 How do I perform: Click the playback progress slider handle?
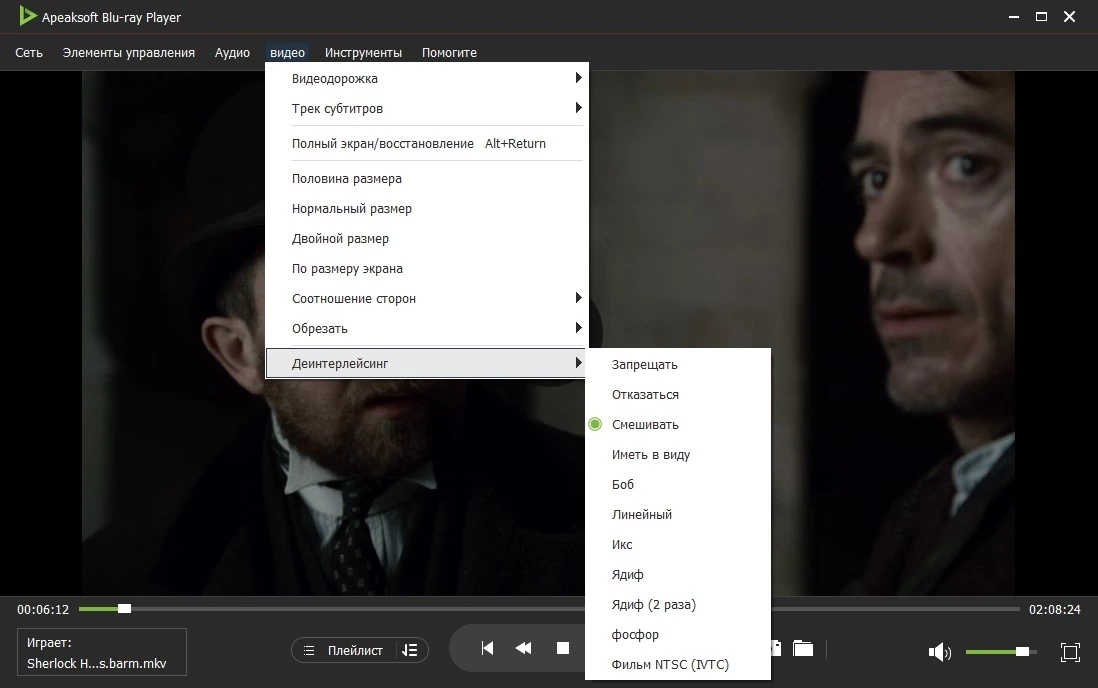(124, 609)
